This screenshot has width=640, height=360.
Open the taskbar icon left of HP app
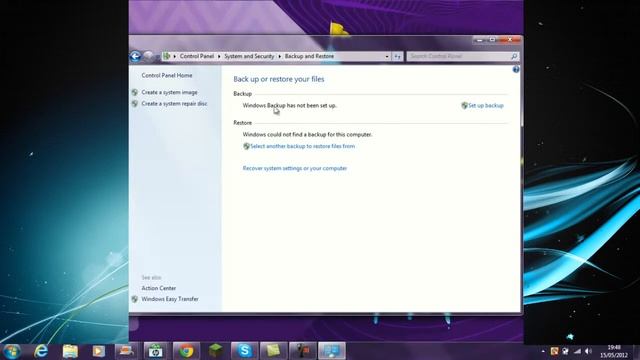pos(127,351)
